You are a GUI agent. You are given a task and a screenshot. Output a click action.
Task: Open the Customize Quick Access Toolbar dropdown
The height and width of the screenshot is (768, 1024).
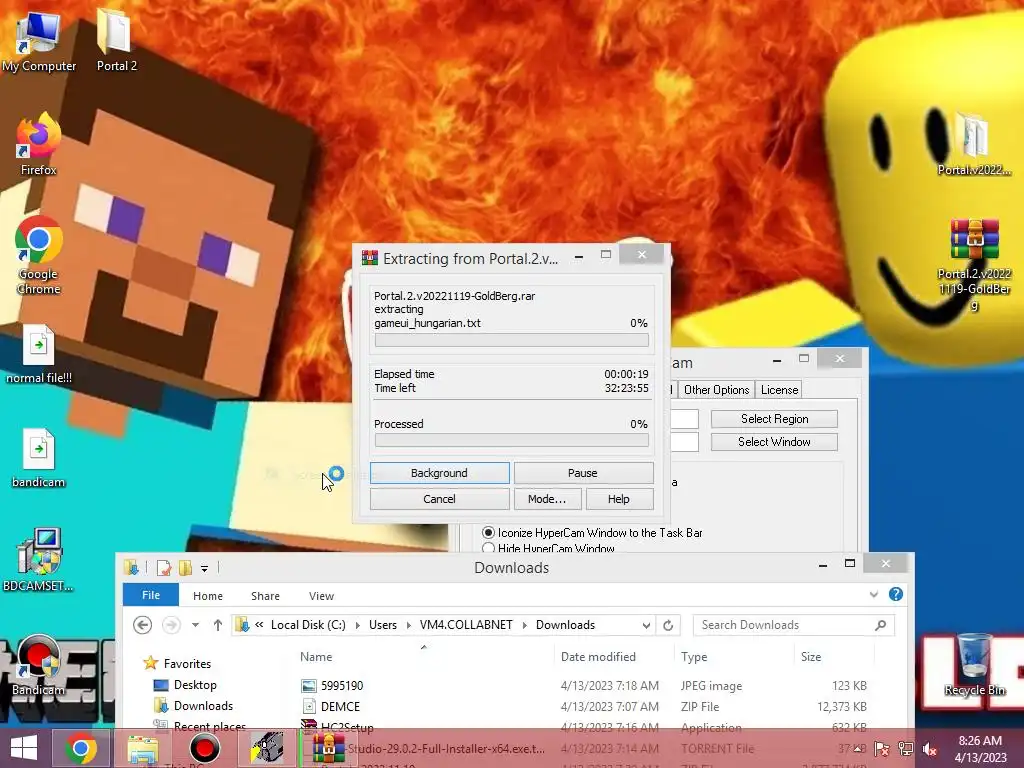point(204,568)
